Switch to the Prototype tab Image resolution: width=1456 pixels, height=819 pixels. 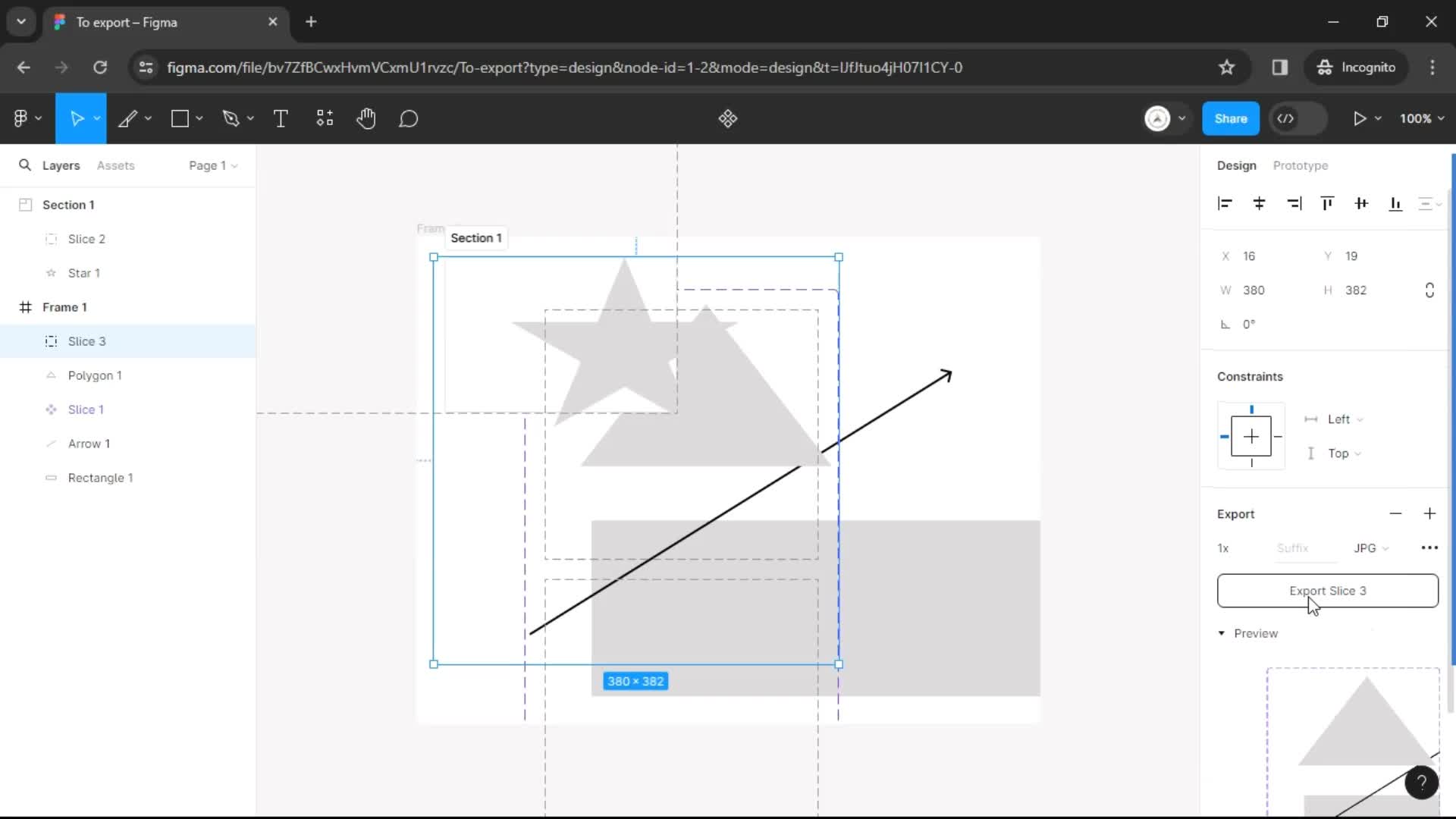pyautogui.click(x=1300, y=165)
